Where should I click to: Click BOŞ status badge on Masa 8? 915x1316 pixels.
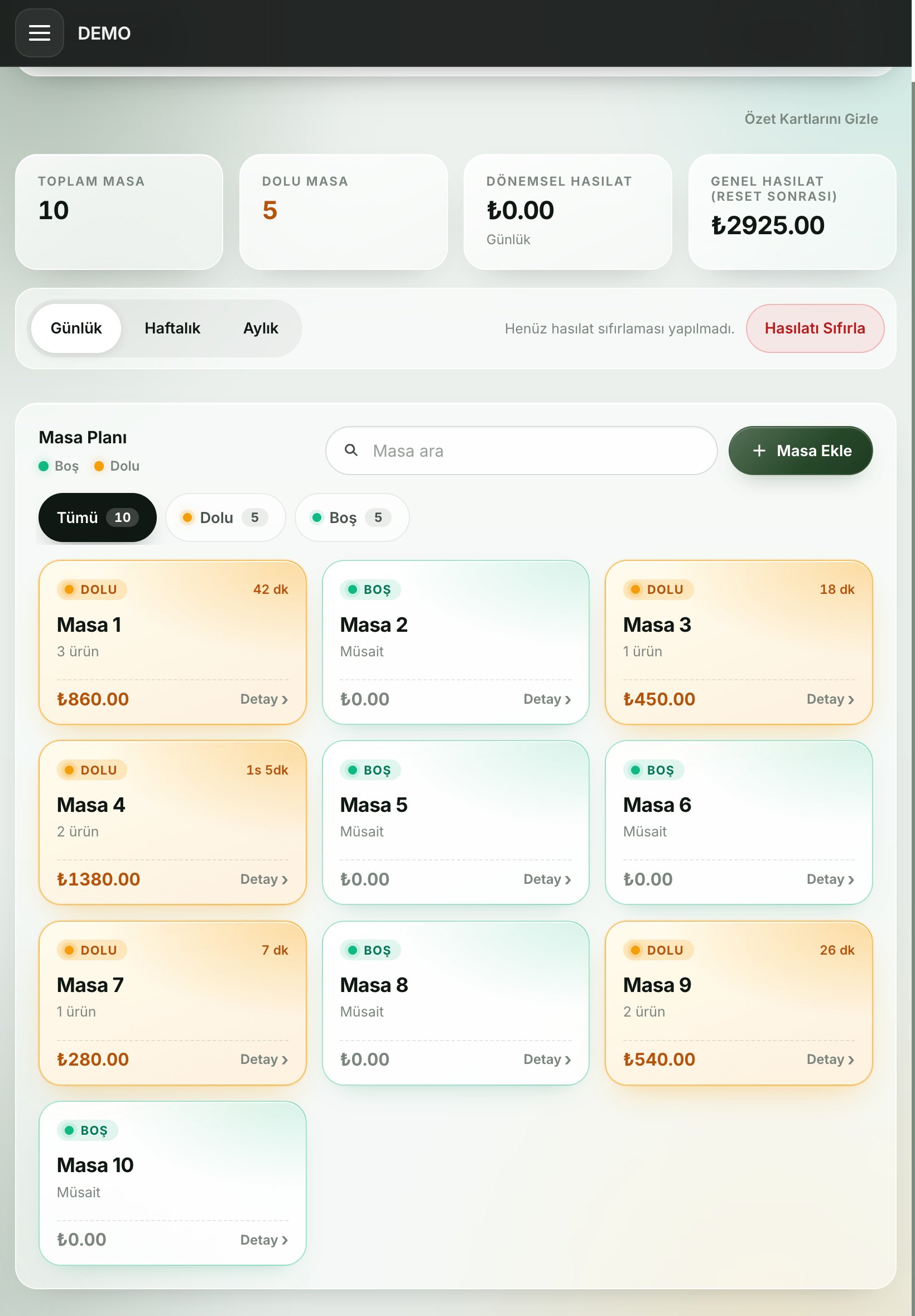click(x=370, y=950)
